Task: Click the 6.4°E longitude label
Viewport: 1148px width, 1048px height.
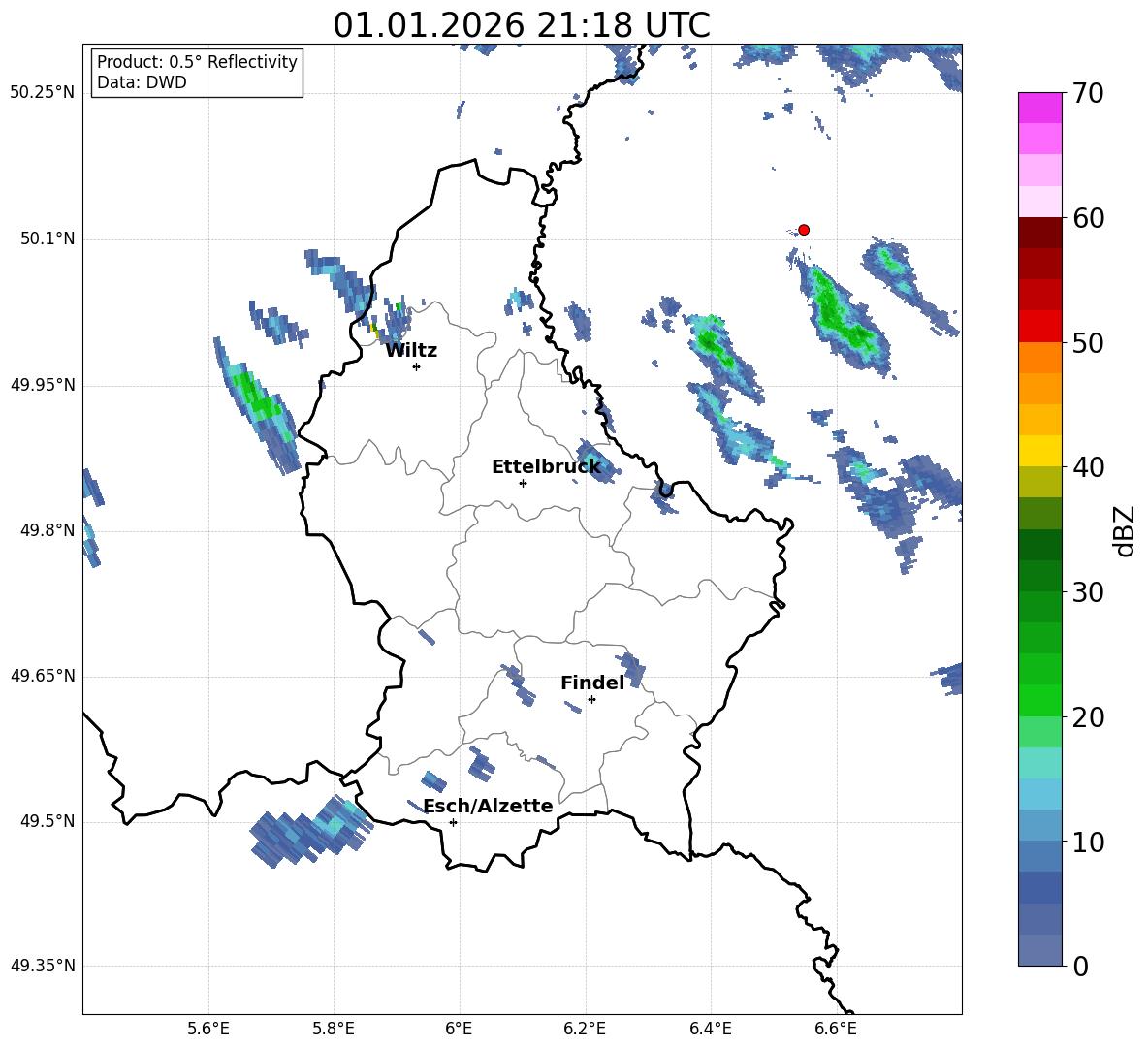Action: click(x=710, y=1029)
